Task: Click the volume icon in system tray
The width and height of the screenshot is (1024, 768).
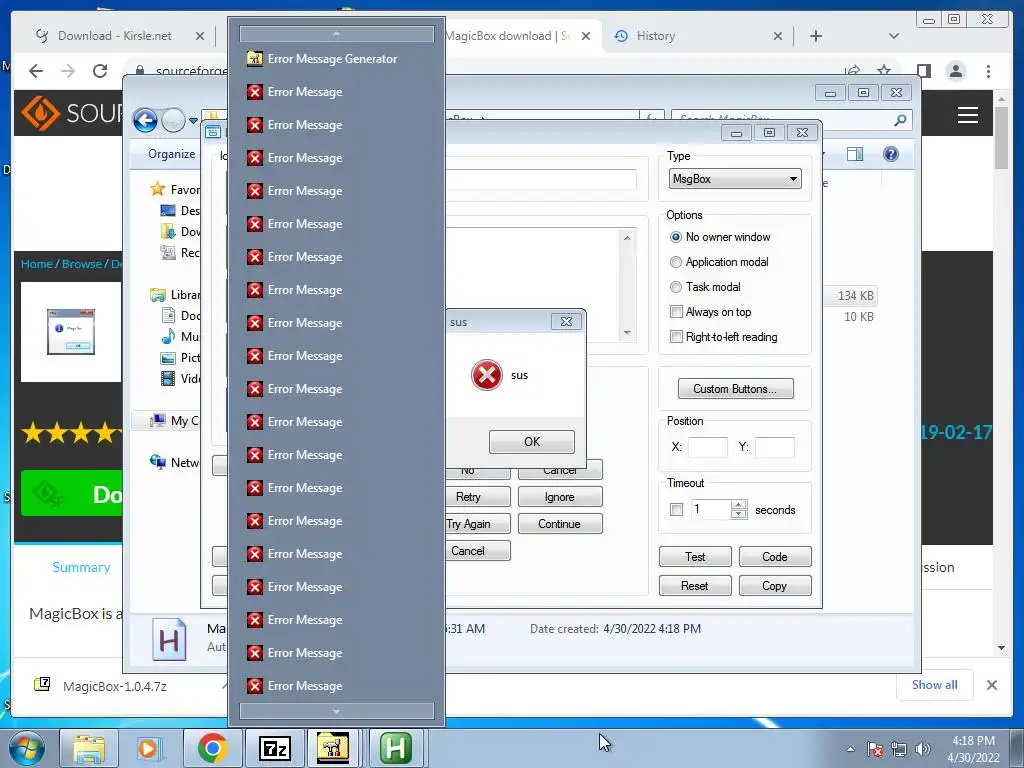Action: click(x=923, y=749)
